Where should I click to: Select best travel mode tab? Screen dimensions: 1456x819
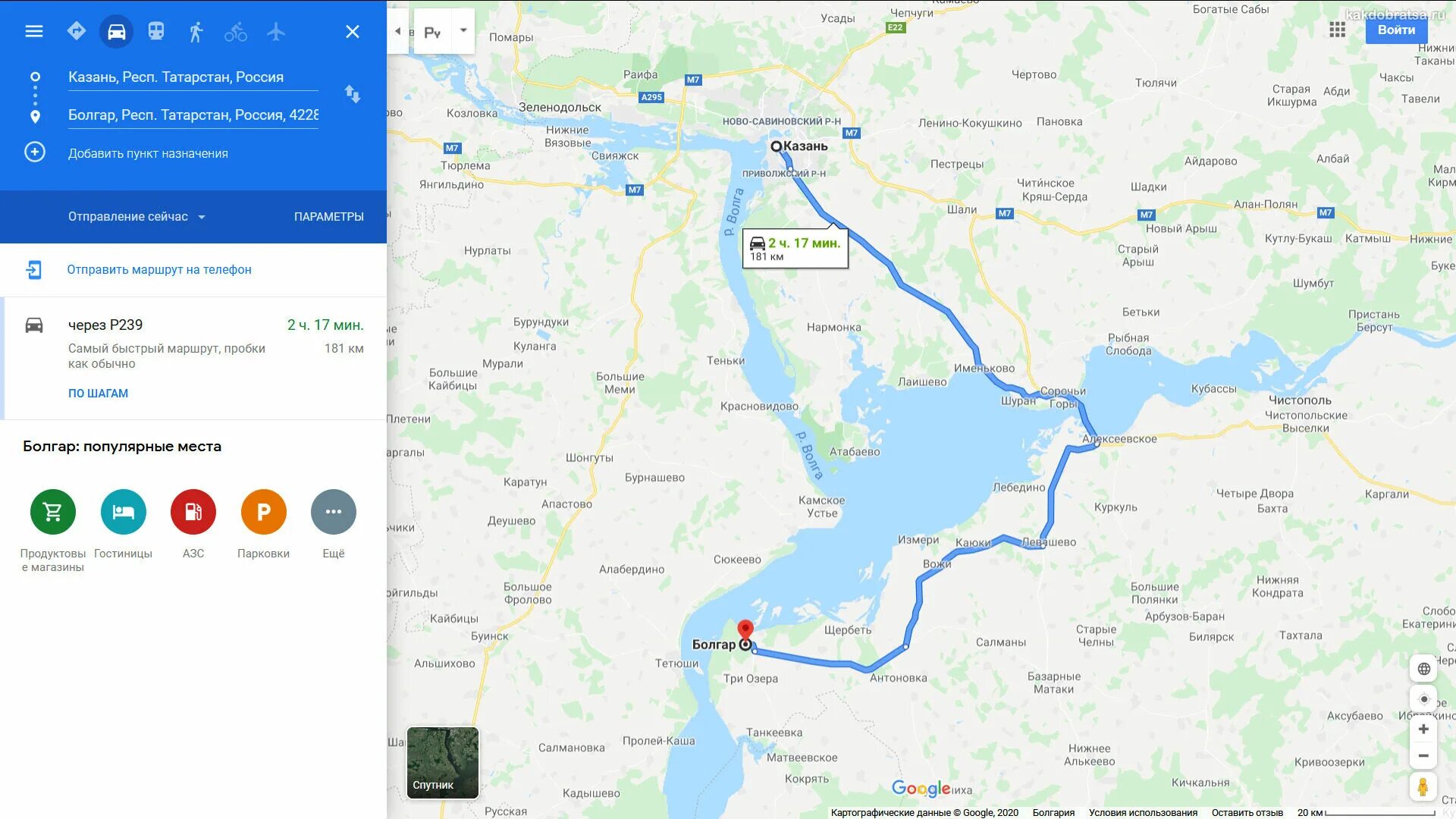click(77, 31)
